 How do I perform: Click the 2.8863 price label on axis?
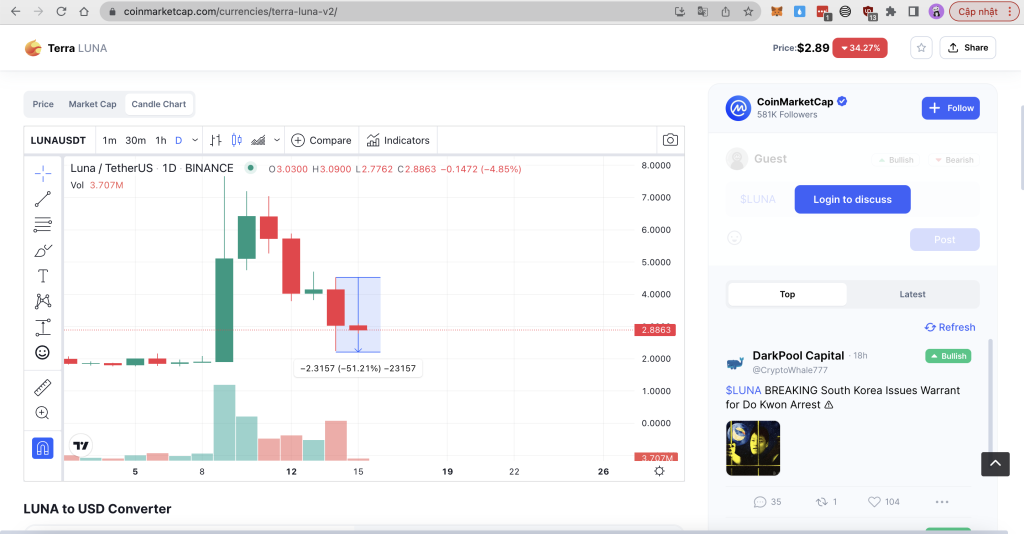pyautogui.click(x=655, y=330)
